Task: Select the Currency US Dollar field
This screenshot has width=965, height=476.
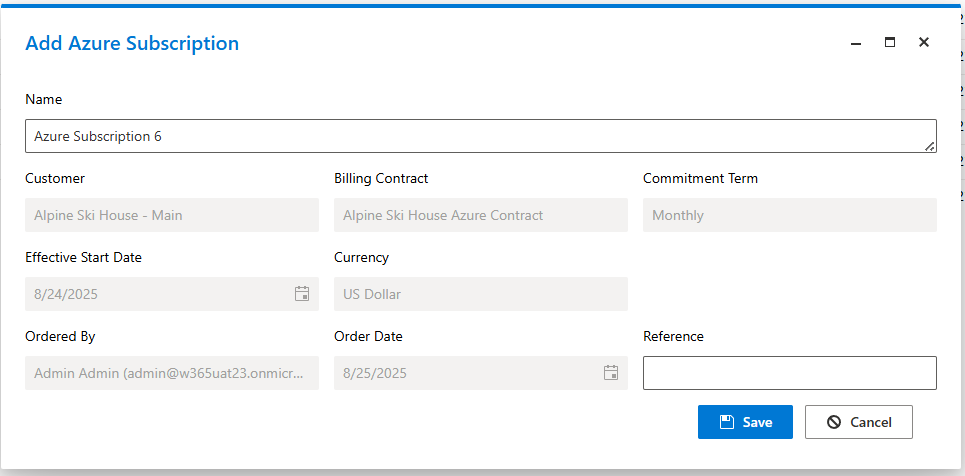Action: click(x=481, y=294)
